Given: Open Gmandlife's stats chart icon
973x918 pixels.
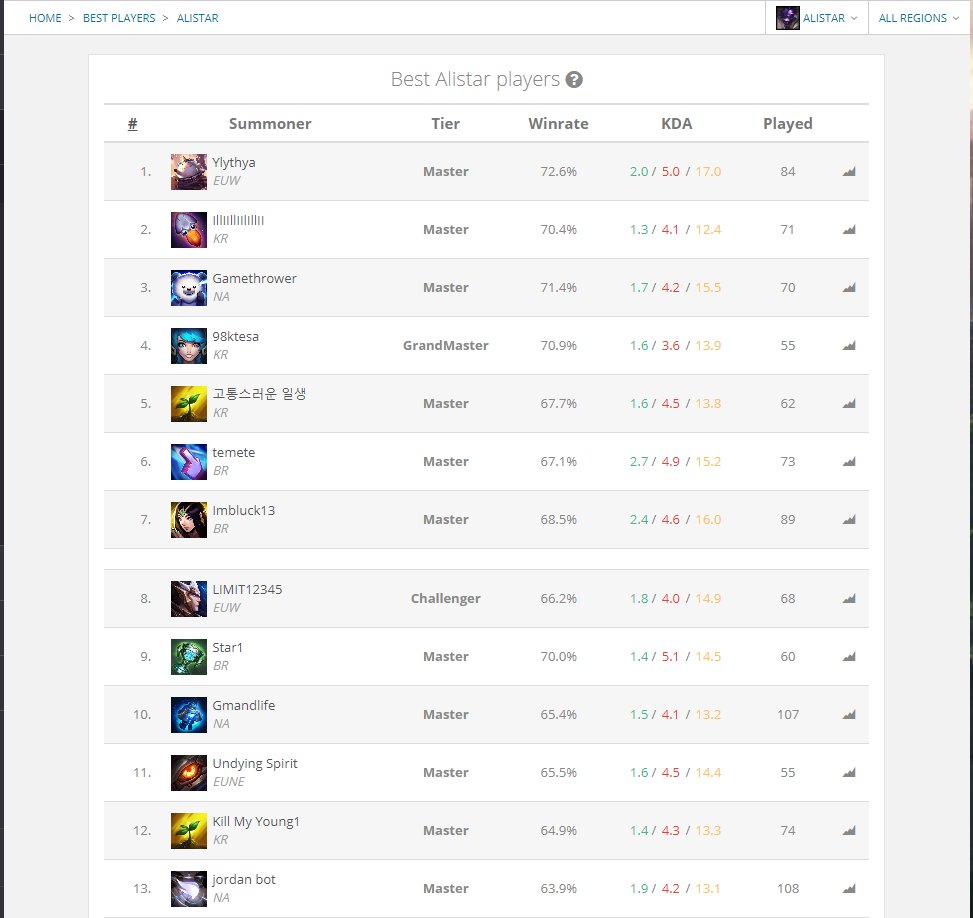Looking at the screenshot, I should coord(848,714).
